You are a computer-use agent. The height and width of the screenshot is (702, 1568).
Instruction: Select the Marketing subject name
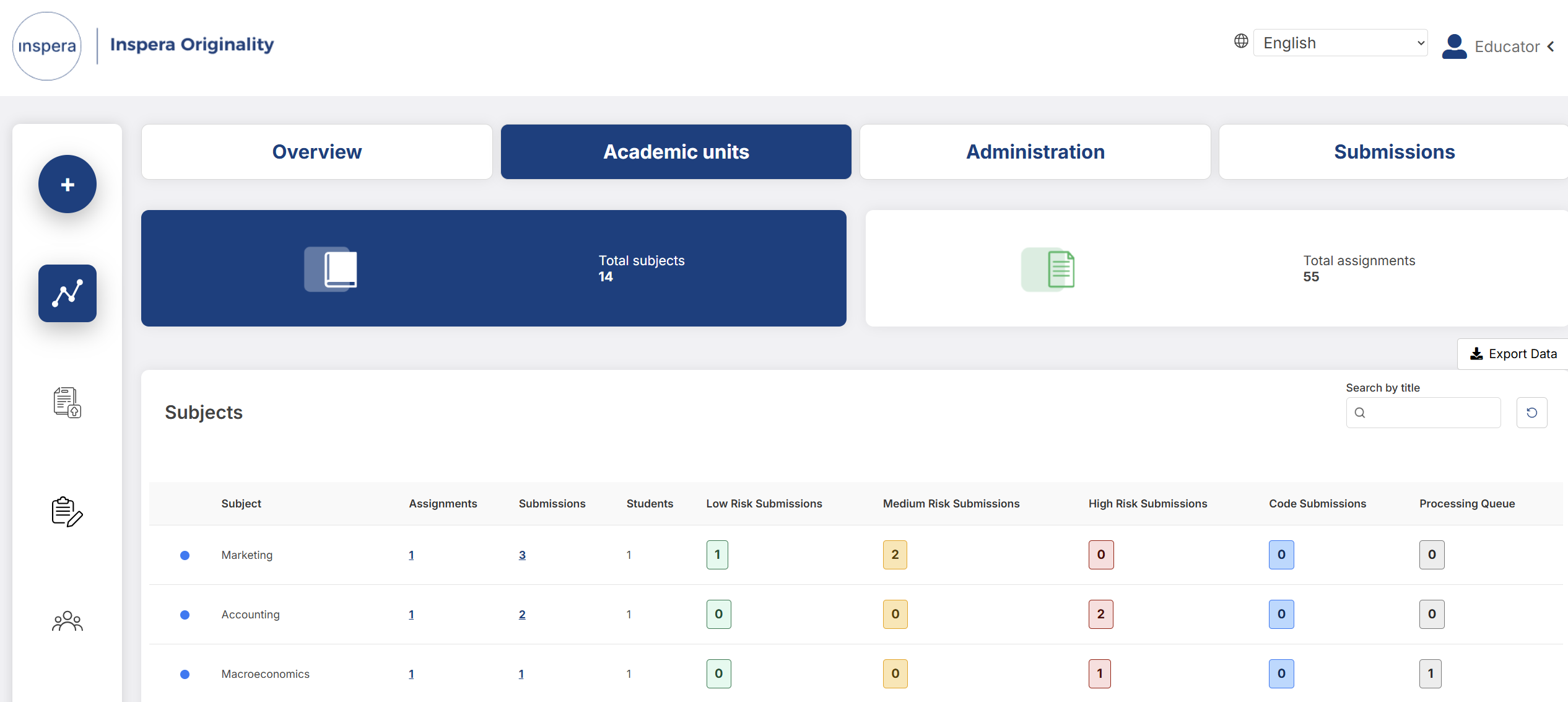point(246,555)
